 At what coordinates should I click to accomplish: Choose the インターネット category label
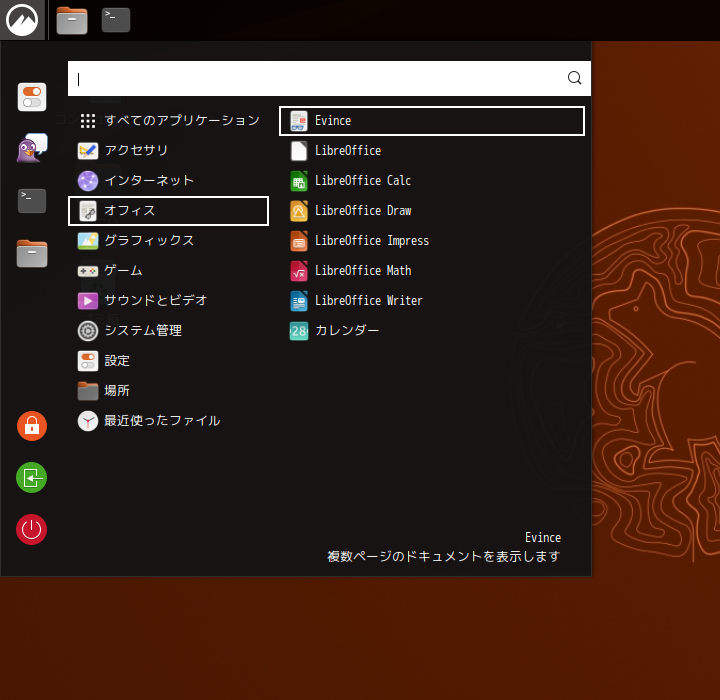click(149, 180)
